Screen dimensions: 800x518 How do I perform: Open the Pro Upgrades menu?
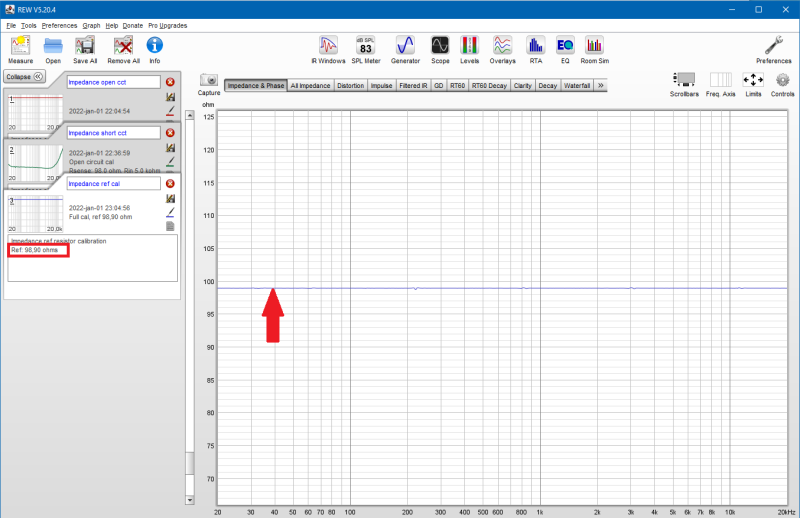coord(167,26)
